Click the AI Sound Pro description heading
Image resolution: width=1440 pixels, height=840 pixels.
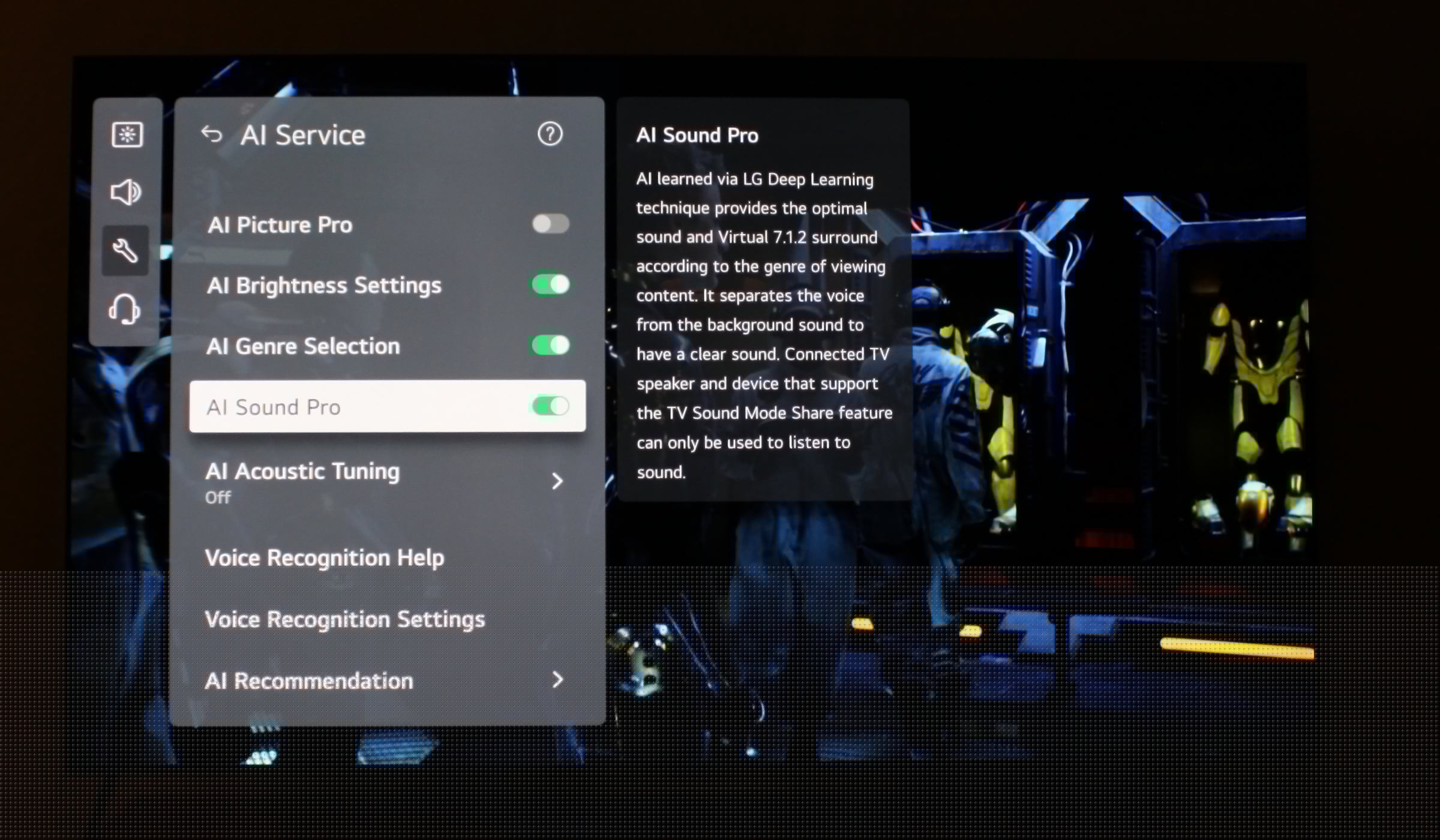point(697,136)
